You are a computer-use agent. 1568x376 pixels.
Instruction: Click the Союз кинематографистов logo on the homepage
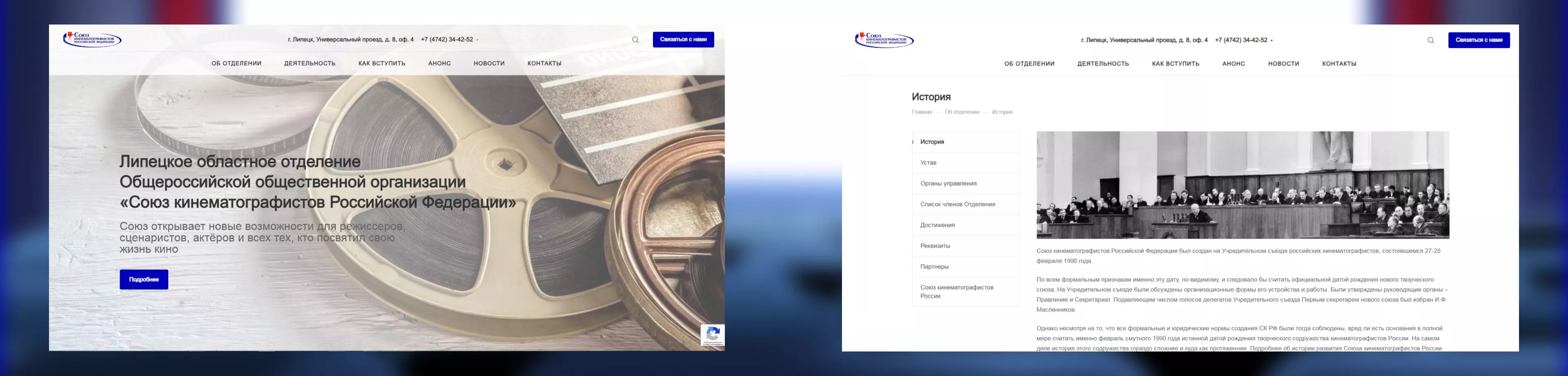(93, 39)
